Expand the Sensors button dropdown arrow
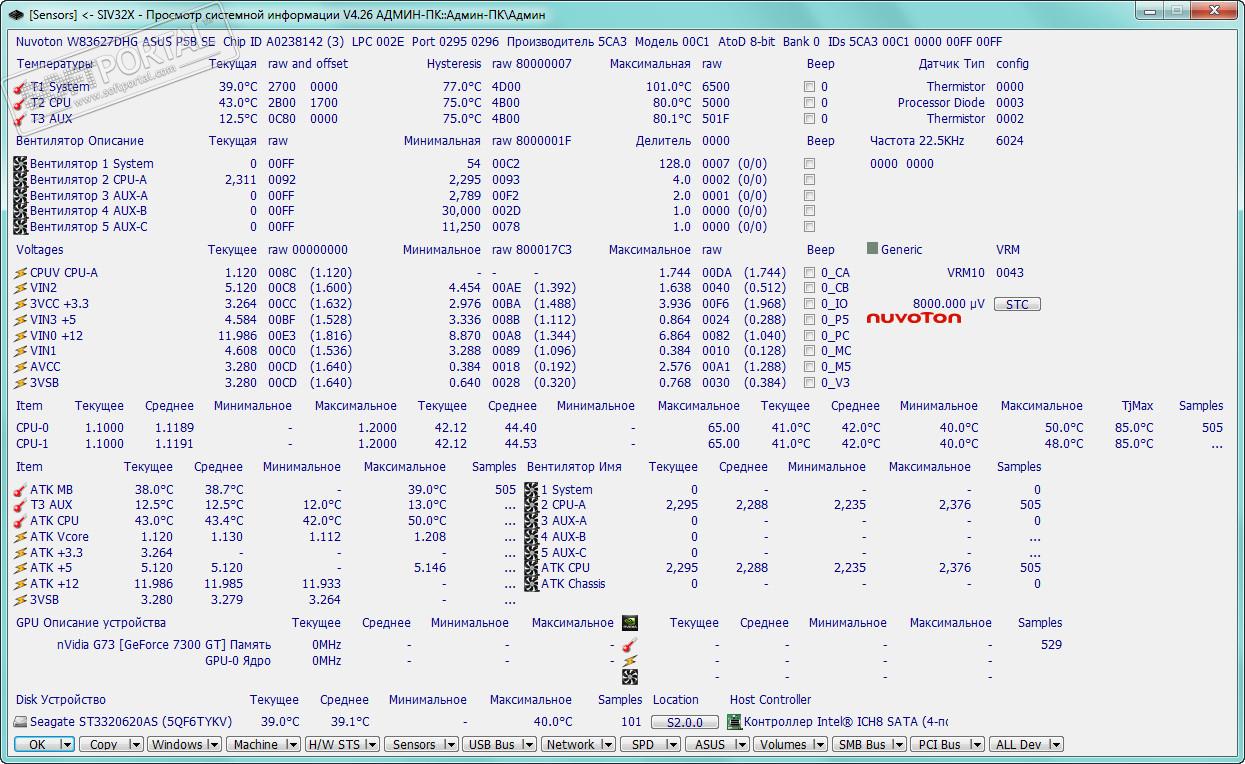Screen dimensions: 1245x764 click(x=449, y=745)
